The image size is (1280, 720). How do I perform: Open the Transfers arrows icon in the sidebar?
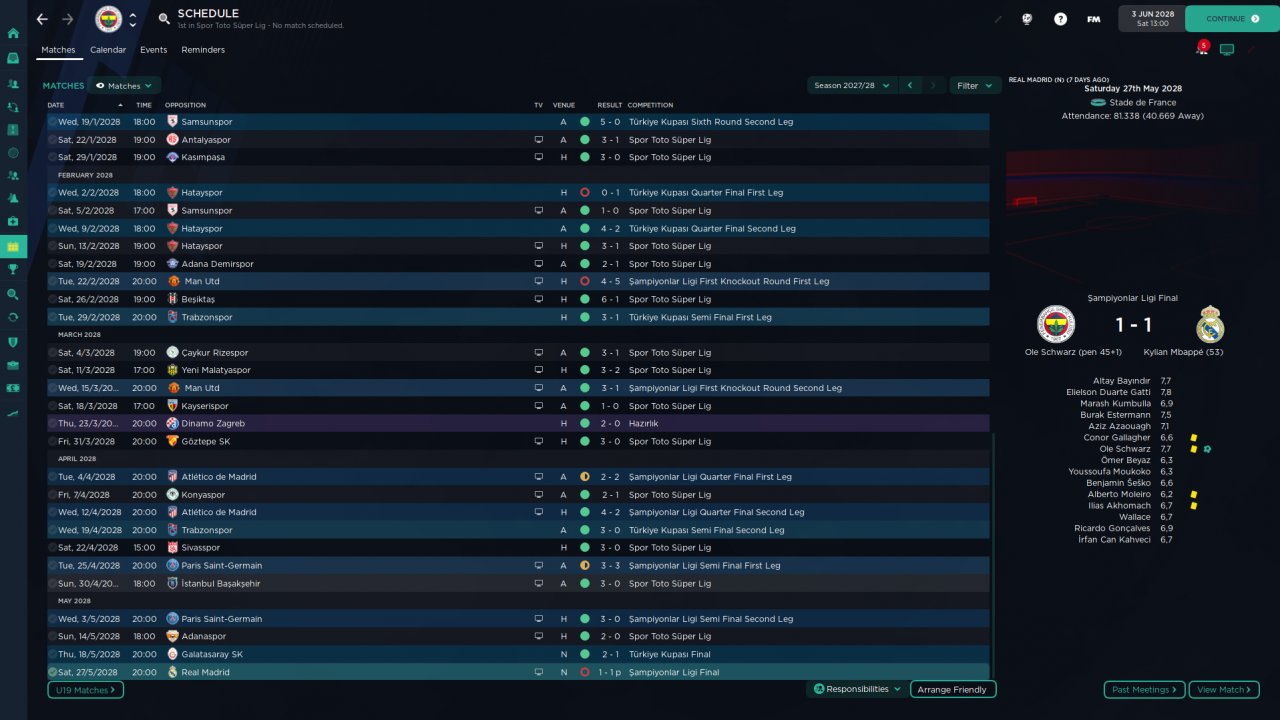point(13,317)
